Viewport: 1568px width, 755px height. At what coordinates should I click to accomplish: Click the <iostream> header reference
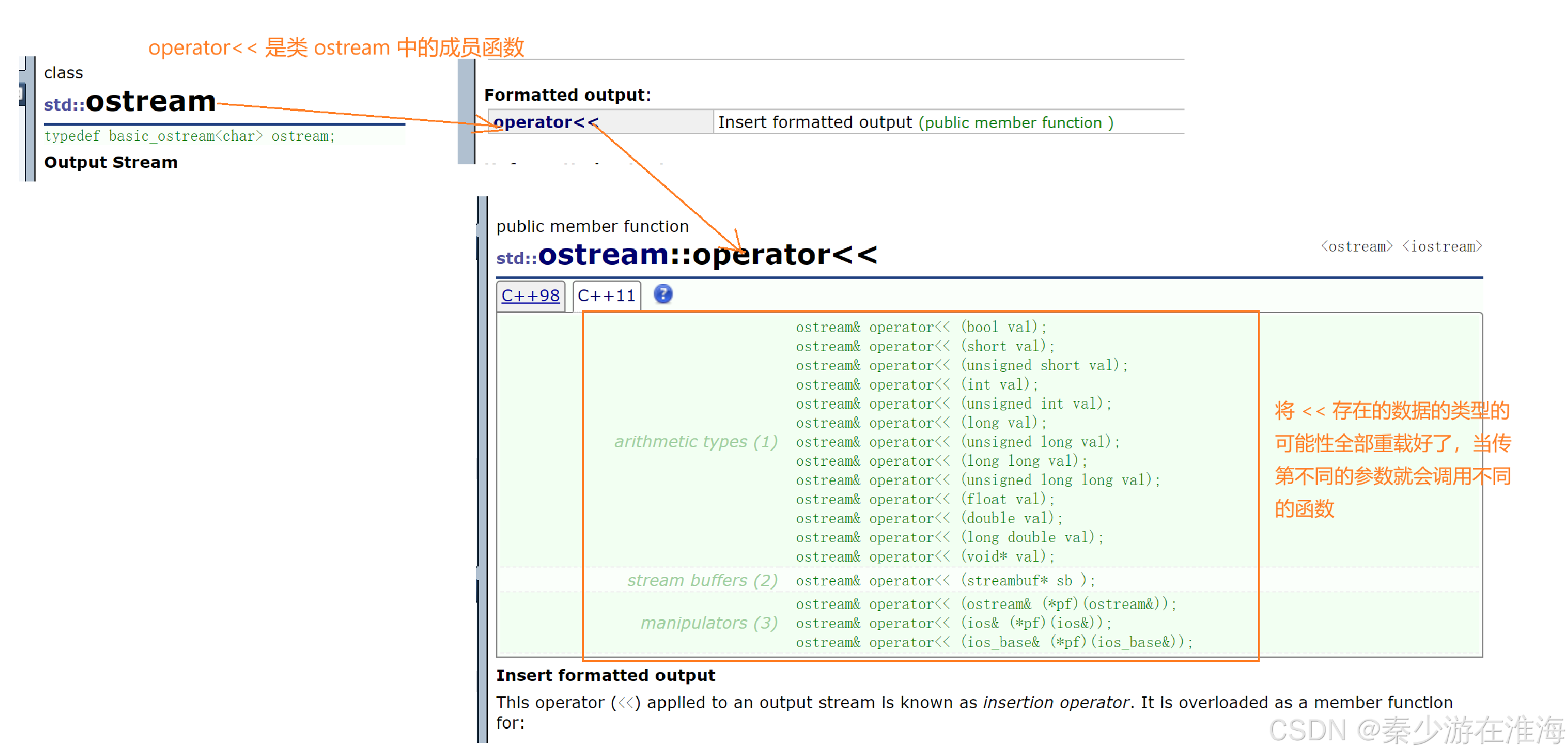[x=1441, y=247]
